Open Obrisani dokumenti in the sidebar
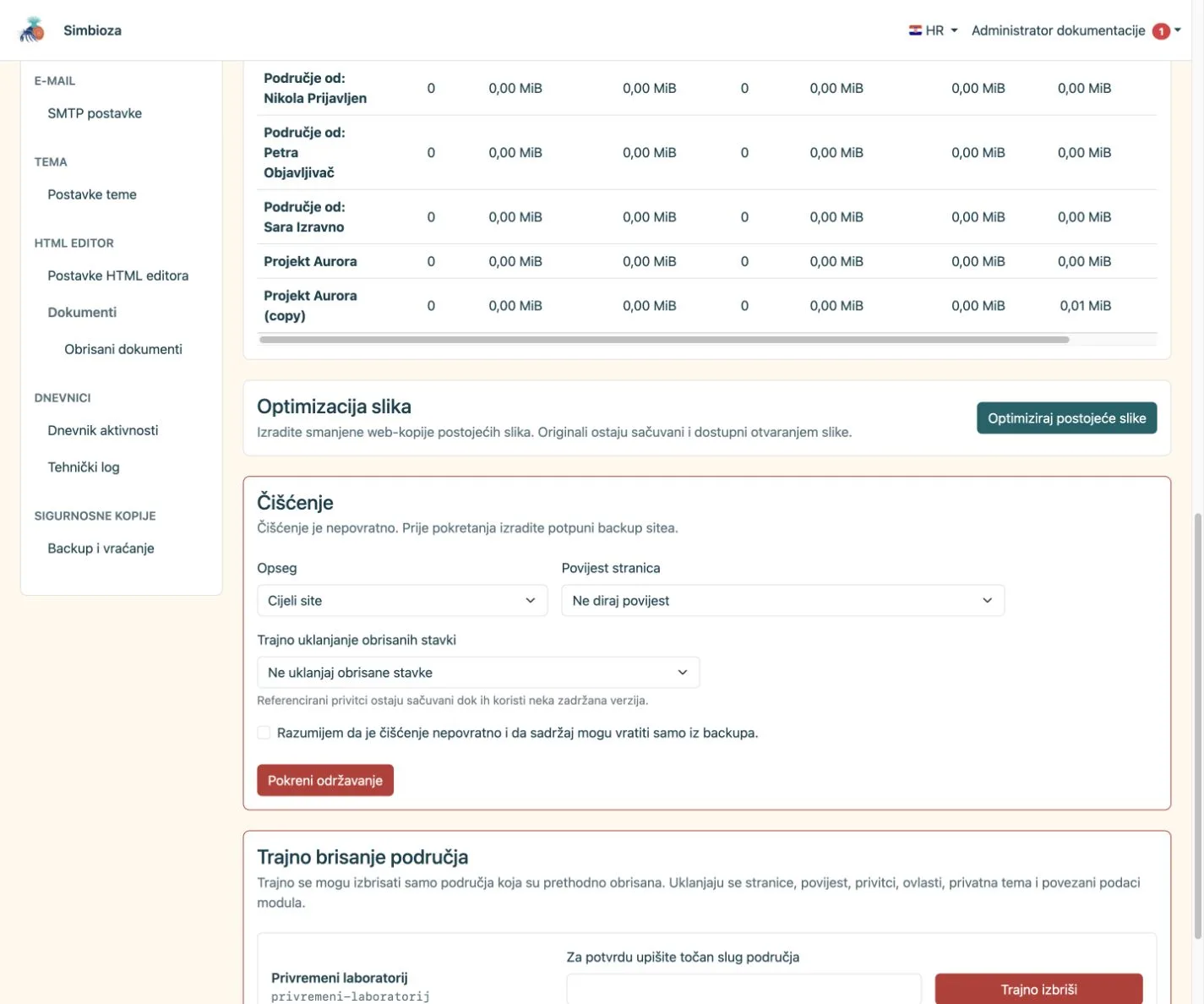 (x=123, y=349)
